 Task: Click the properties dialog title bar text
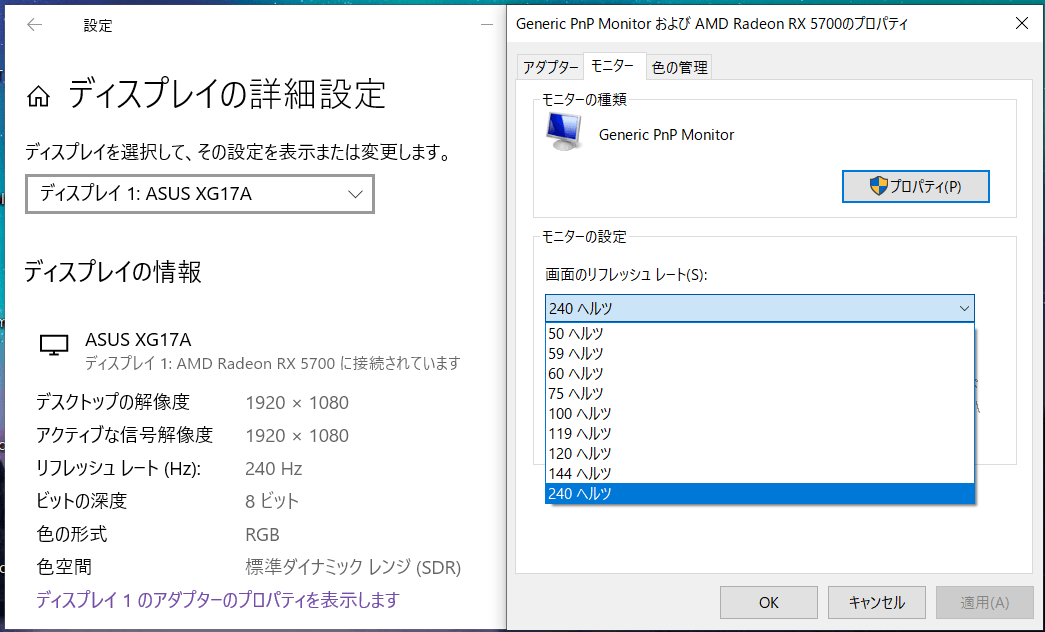pyautogui.click(x=712, y=24)
